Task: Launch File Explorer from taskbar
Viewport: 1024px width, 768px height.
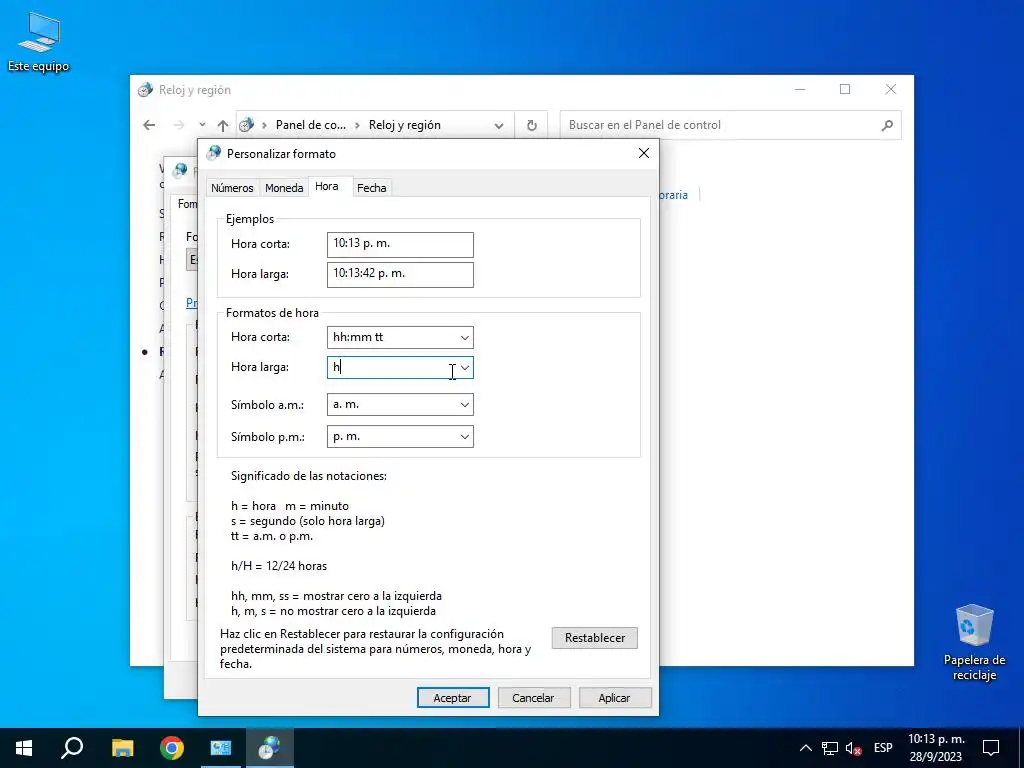Action: (122, 748)
